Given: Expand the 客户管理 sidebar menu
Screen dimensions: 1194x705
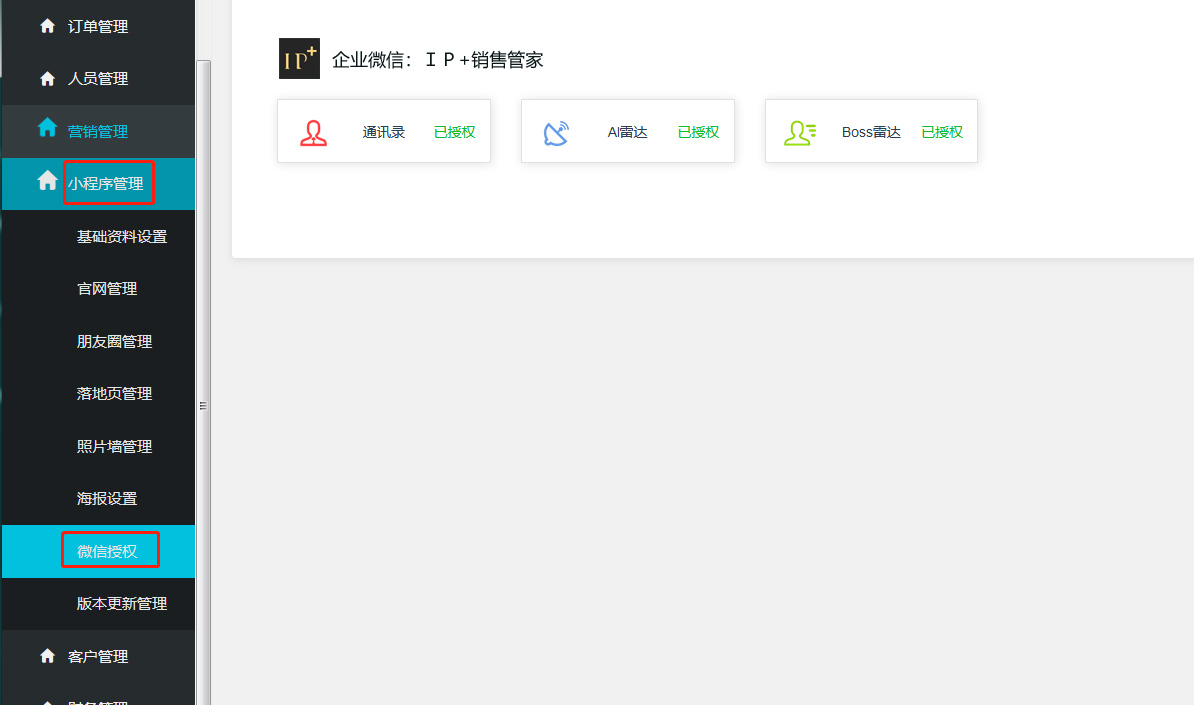Looking at the screenshot, I should (98, 657).
